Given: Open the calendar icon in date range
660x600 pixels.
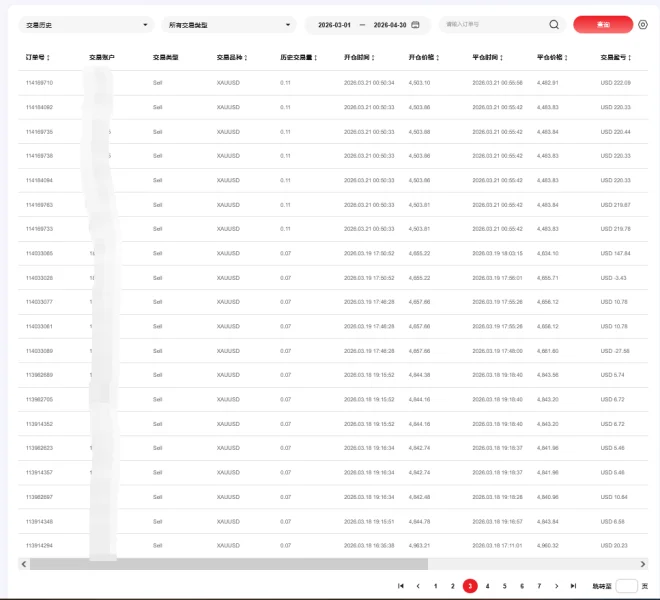Looking at the screenshot, I should tap(415, 25).
